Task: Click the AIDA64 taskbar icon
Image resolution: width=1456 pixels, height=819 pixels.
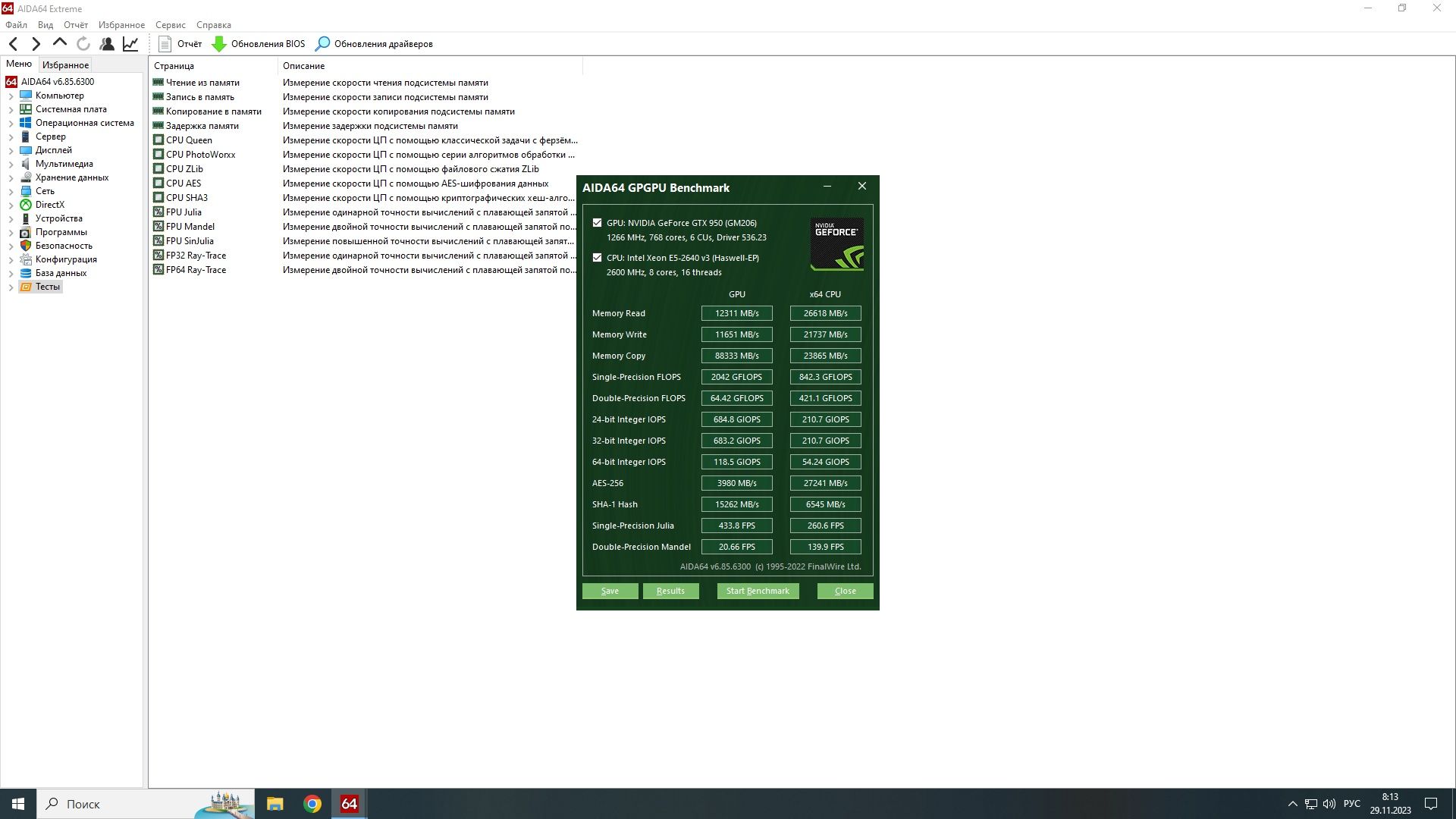Action: 349,804
